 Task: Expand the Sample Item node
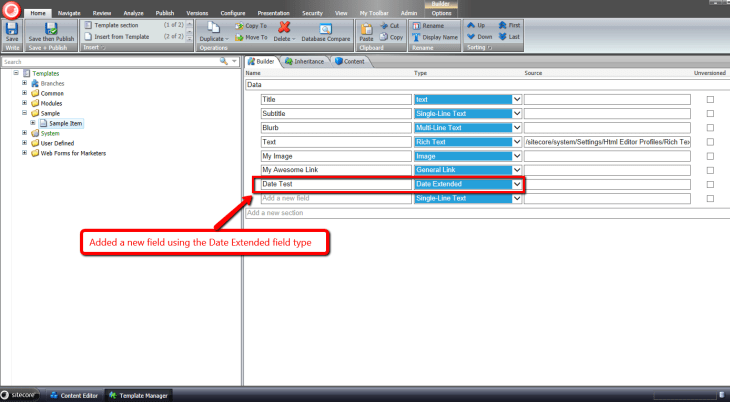tap(33, 123)
